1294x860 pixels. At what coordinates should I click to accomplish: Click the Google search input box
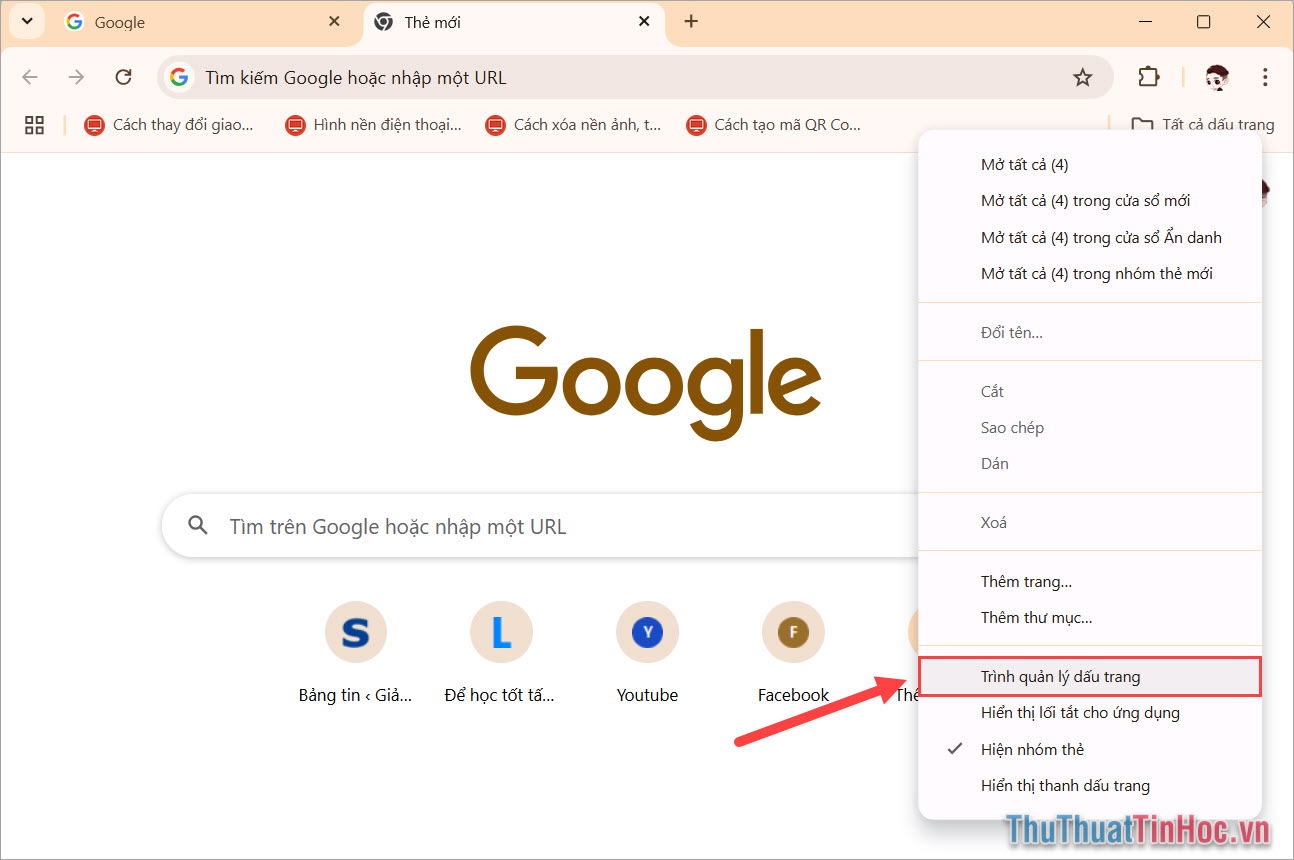tap(540, 526)
